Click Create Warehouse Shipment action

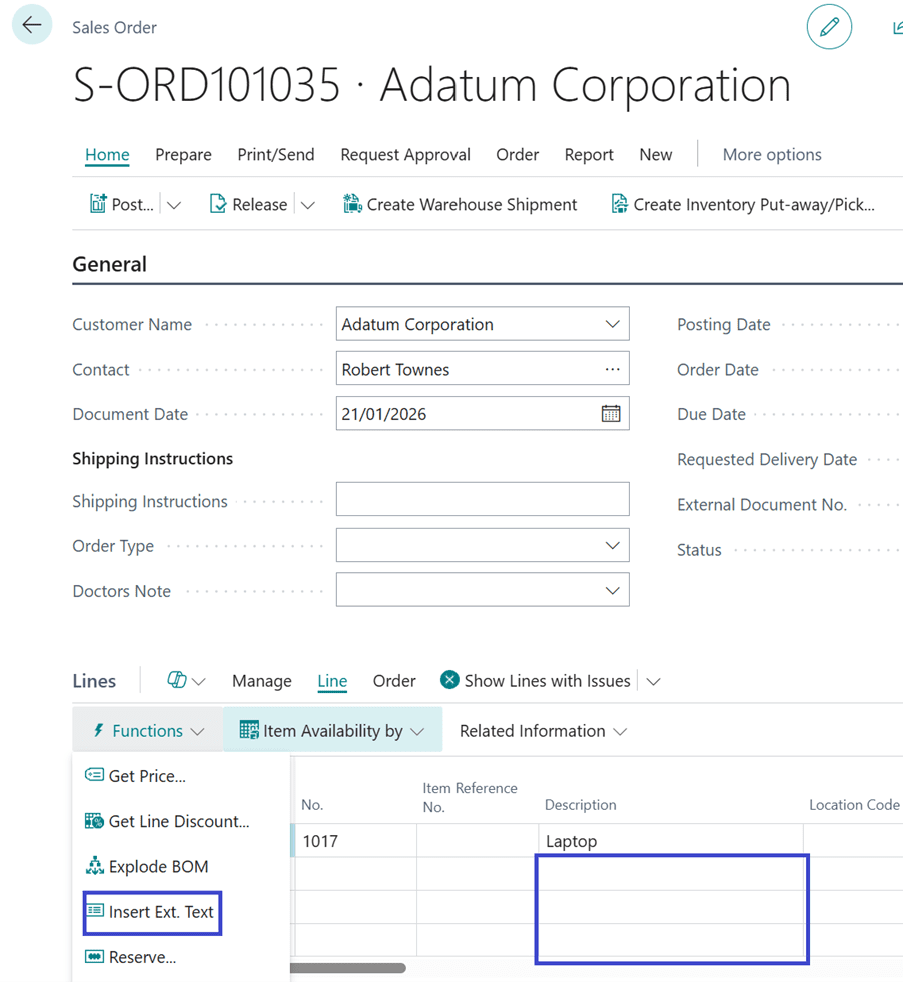[x=460, y=205]
